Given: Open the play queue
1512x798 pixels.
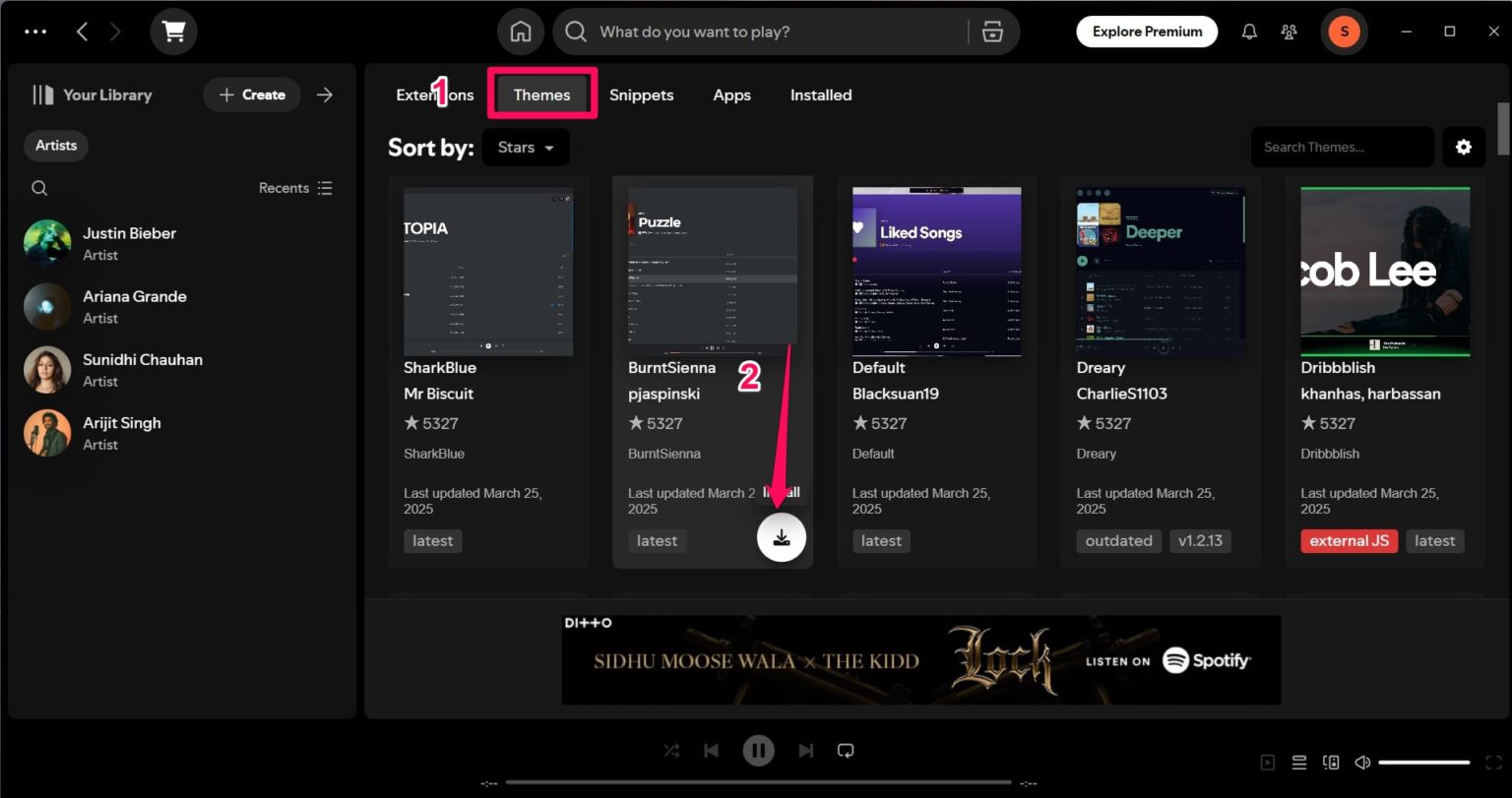Looking at the screenshot, I should coord(1298,762).
